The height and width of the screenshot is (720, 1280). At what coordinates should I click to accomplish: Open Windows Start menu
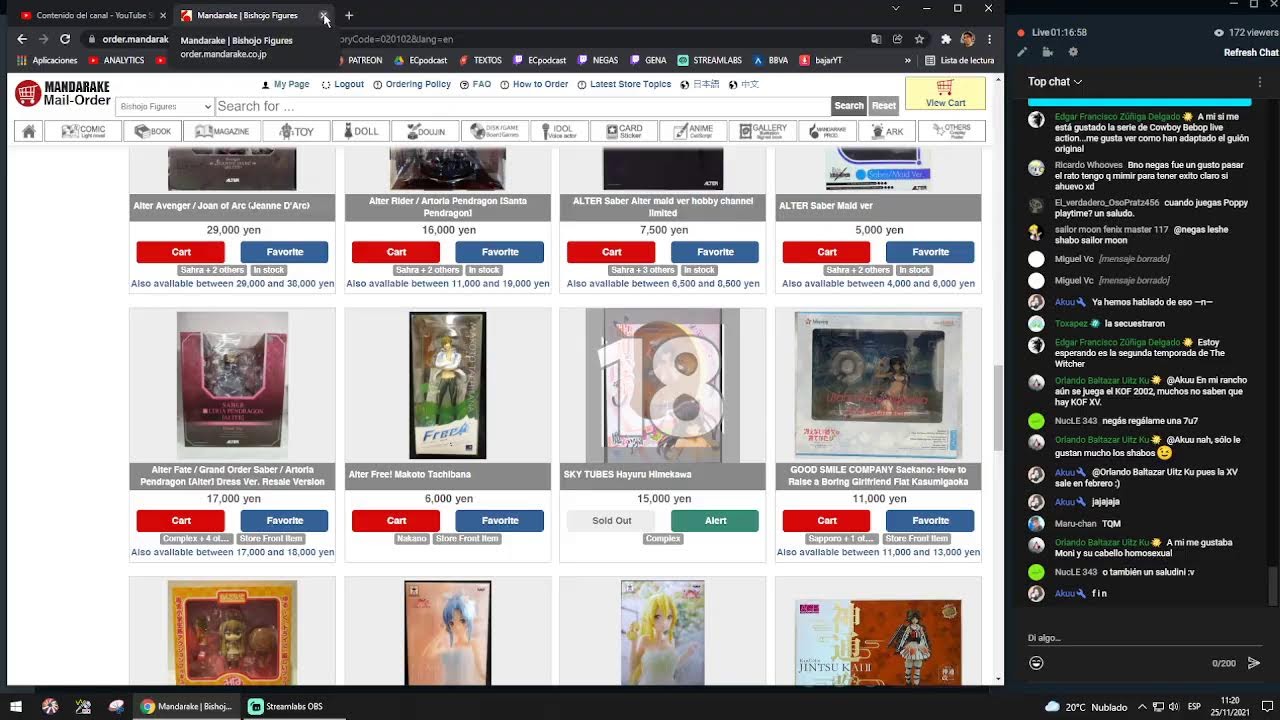coord(16,706)
